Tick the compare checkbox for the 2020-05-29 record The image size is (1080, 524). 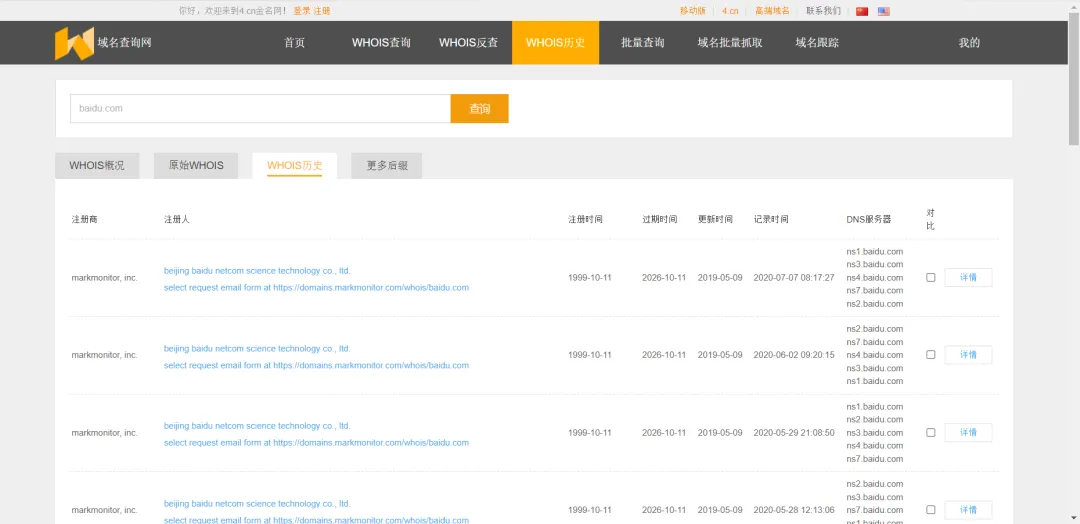tap(930, 433)
